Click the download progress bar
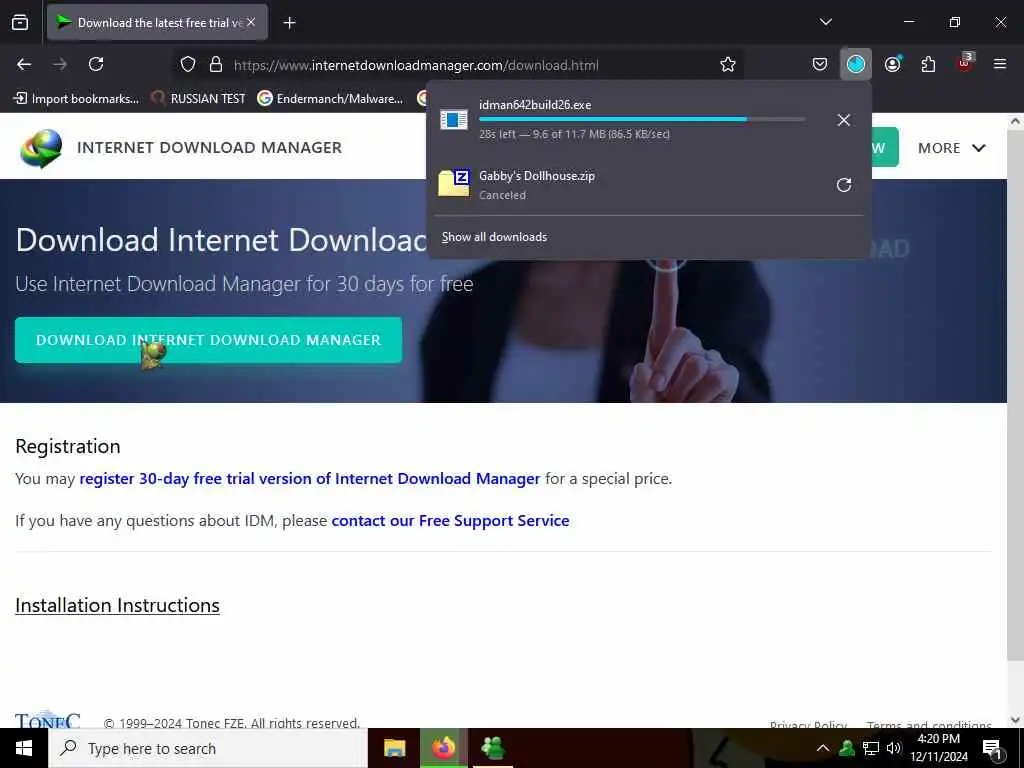 tap(642, 120)
